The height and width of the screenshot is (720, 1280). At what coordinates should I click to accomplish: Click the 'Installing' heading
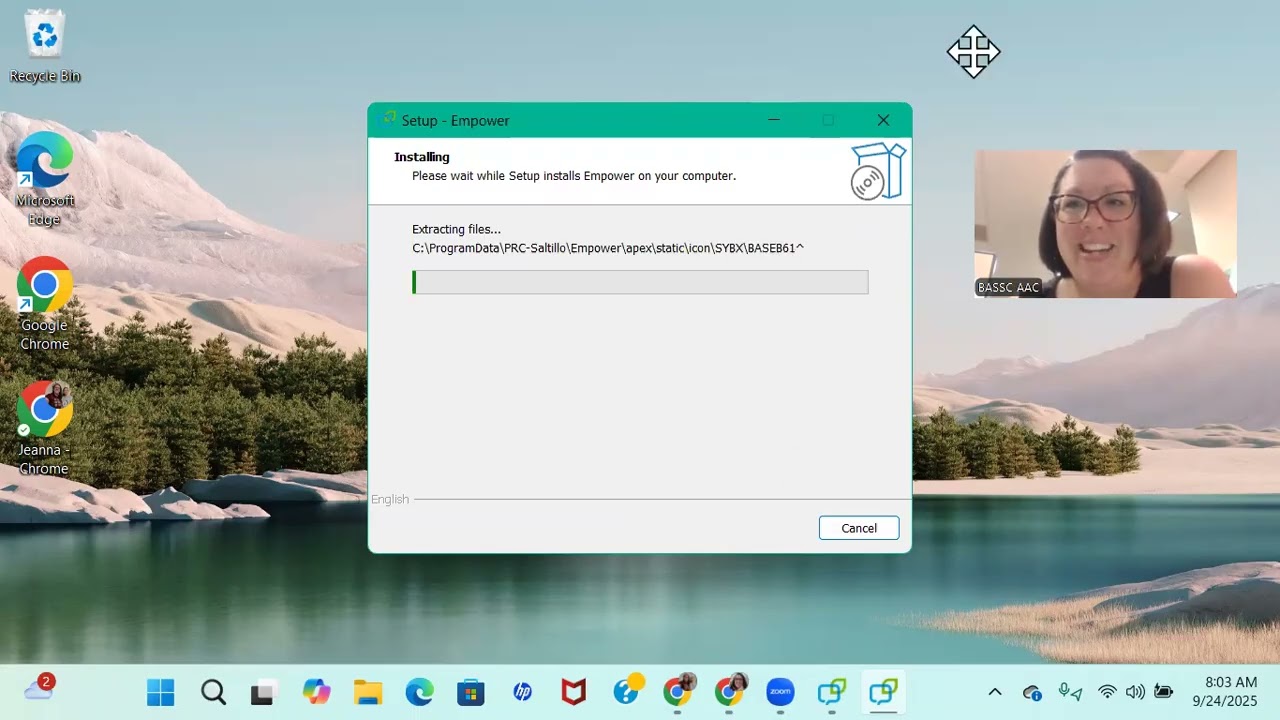[x=422, y=157]
